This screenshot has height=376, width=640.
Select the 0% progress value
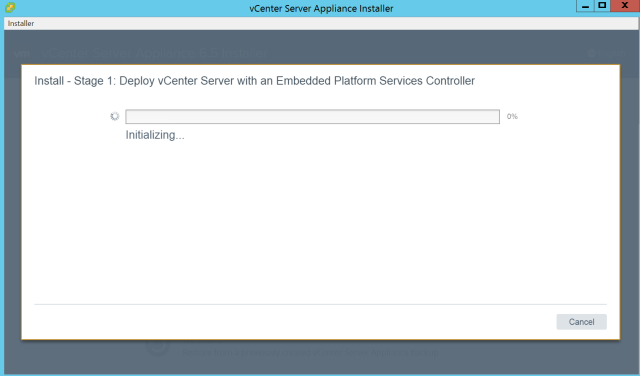tap(512, 116)
